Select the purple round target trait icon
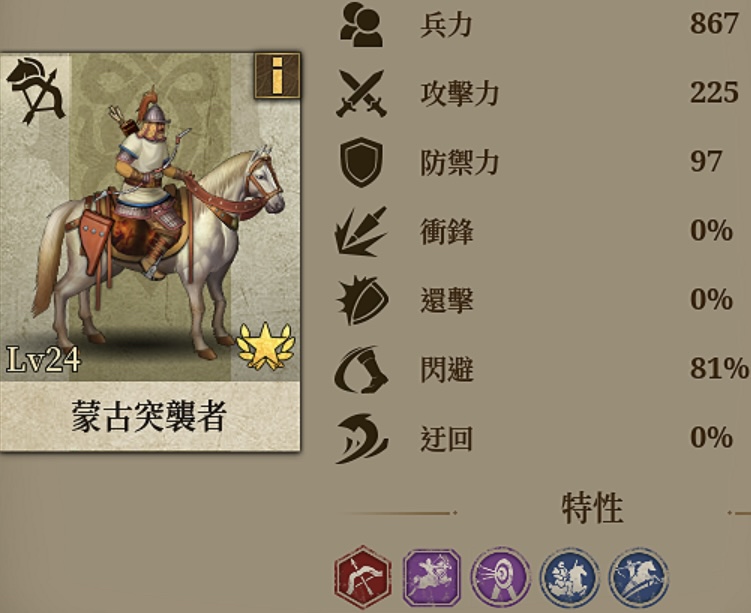The image size is (751, 613). click(x=501, y=578)
